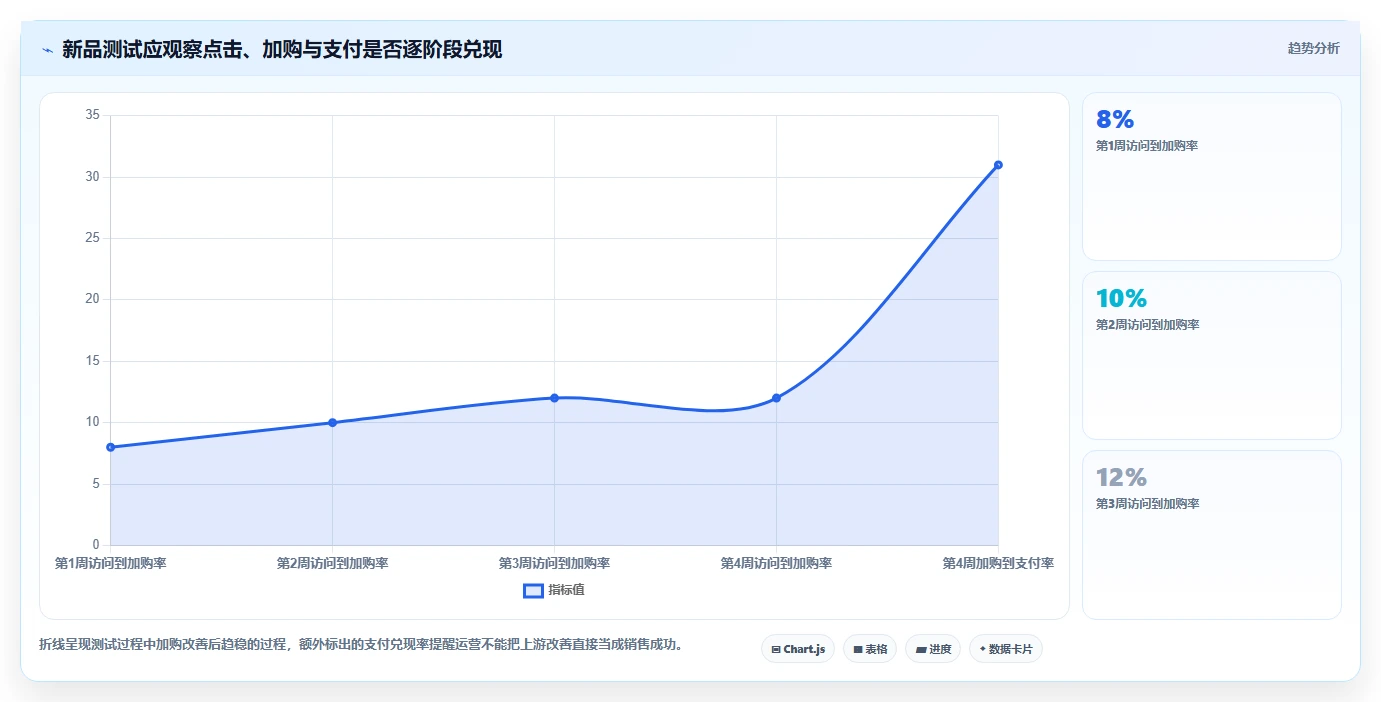The height and width of the screenshot is (702, 1381).
Task: Select the 第3周访问到加购率 data point on the line
Action: coord(554,398)
